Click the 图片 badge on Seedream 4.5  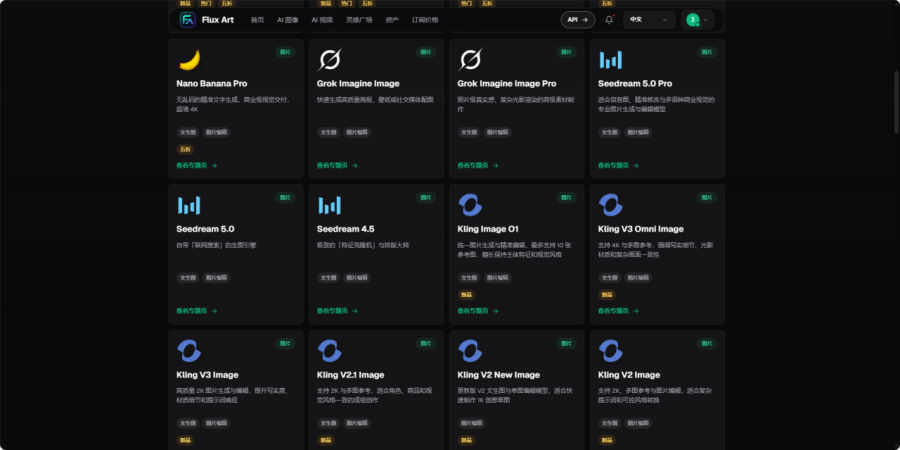426,197
